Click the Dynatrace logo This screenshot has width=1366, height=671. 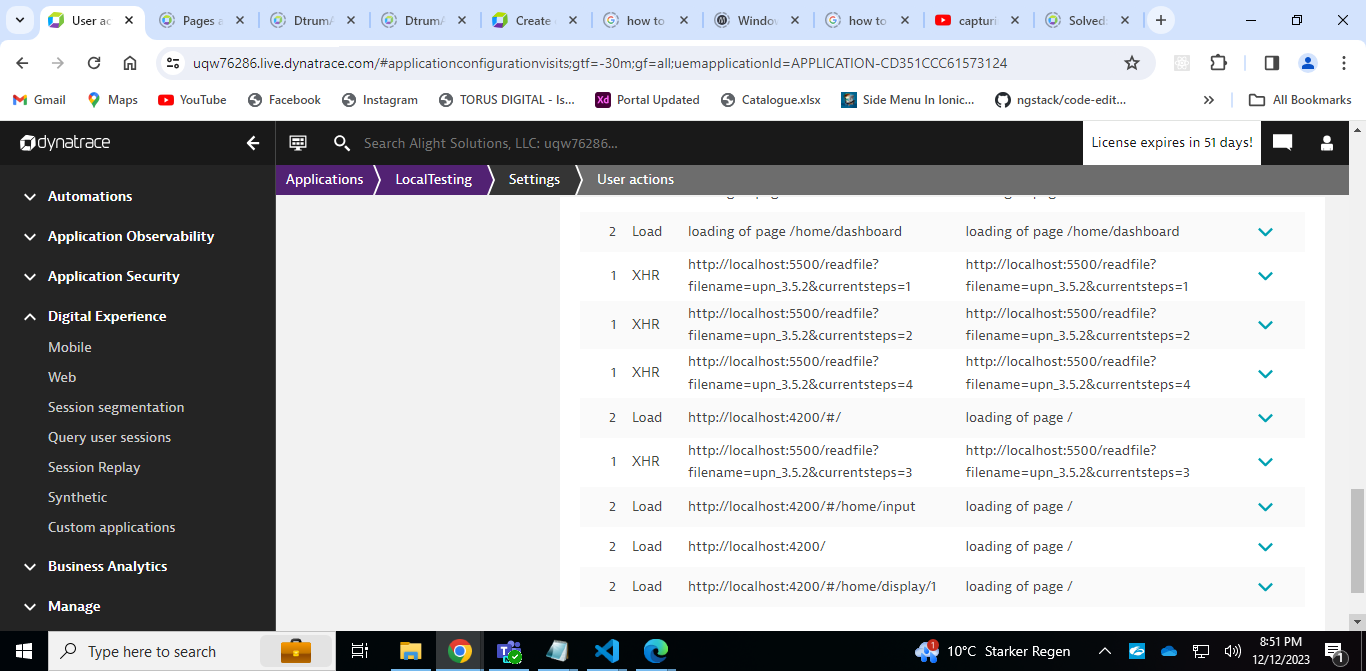tap(64, 142)
